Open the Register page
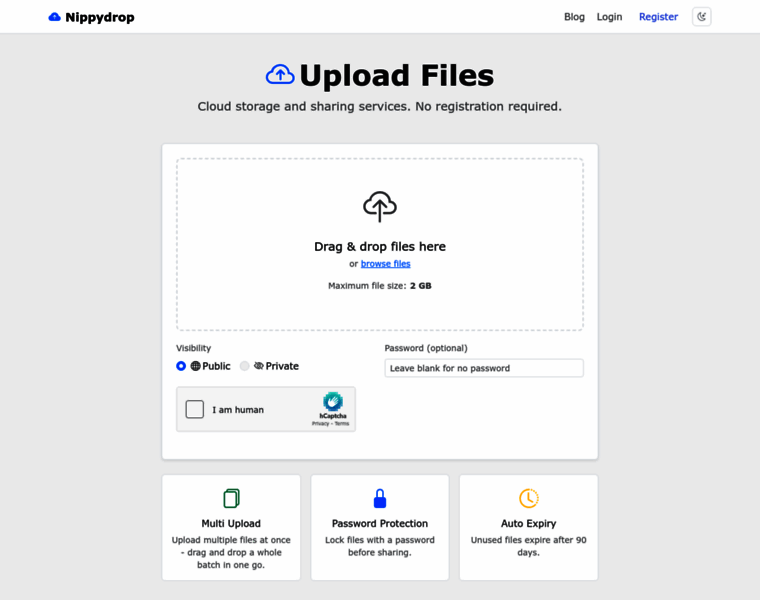 pyautogui.click(x=658, y=17)
